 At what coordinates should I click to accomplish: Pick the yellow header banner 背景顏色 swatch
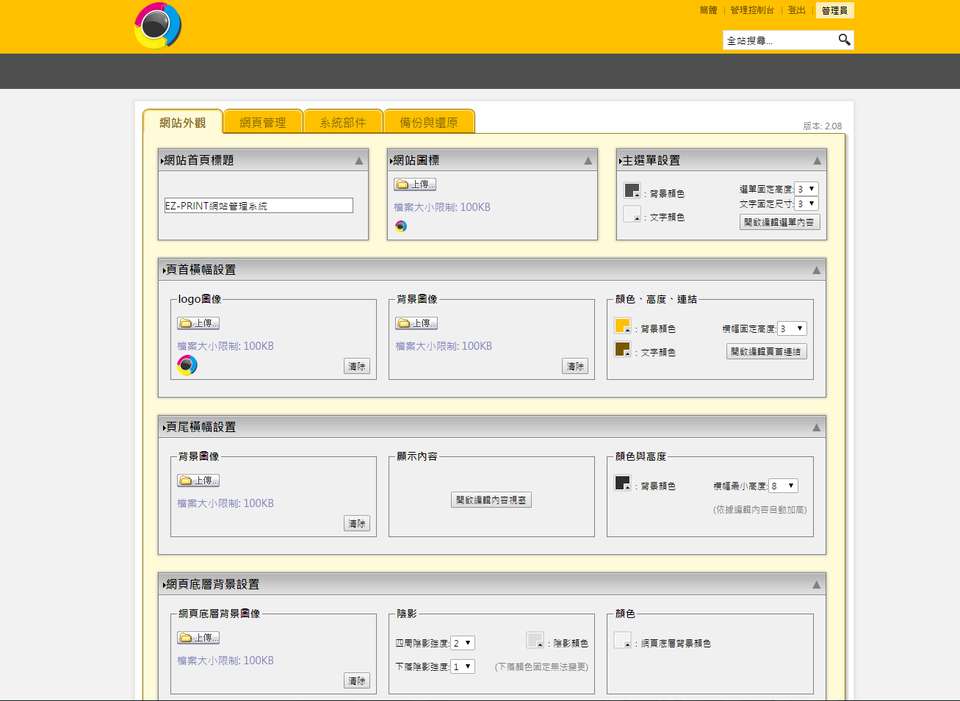tap(623, 326)
